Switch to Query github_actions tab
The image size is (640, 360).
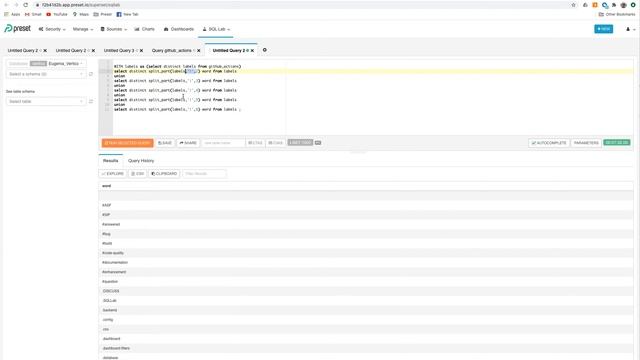(171, 50)
